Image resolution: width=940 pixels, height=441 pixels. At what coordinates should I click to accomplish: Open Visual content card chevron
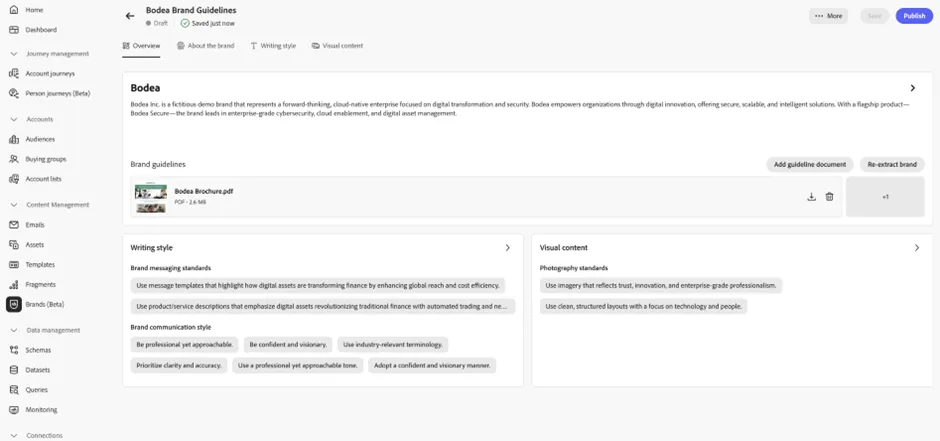point(917,247)
